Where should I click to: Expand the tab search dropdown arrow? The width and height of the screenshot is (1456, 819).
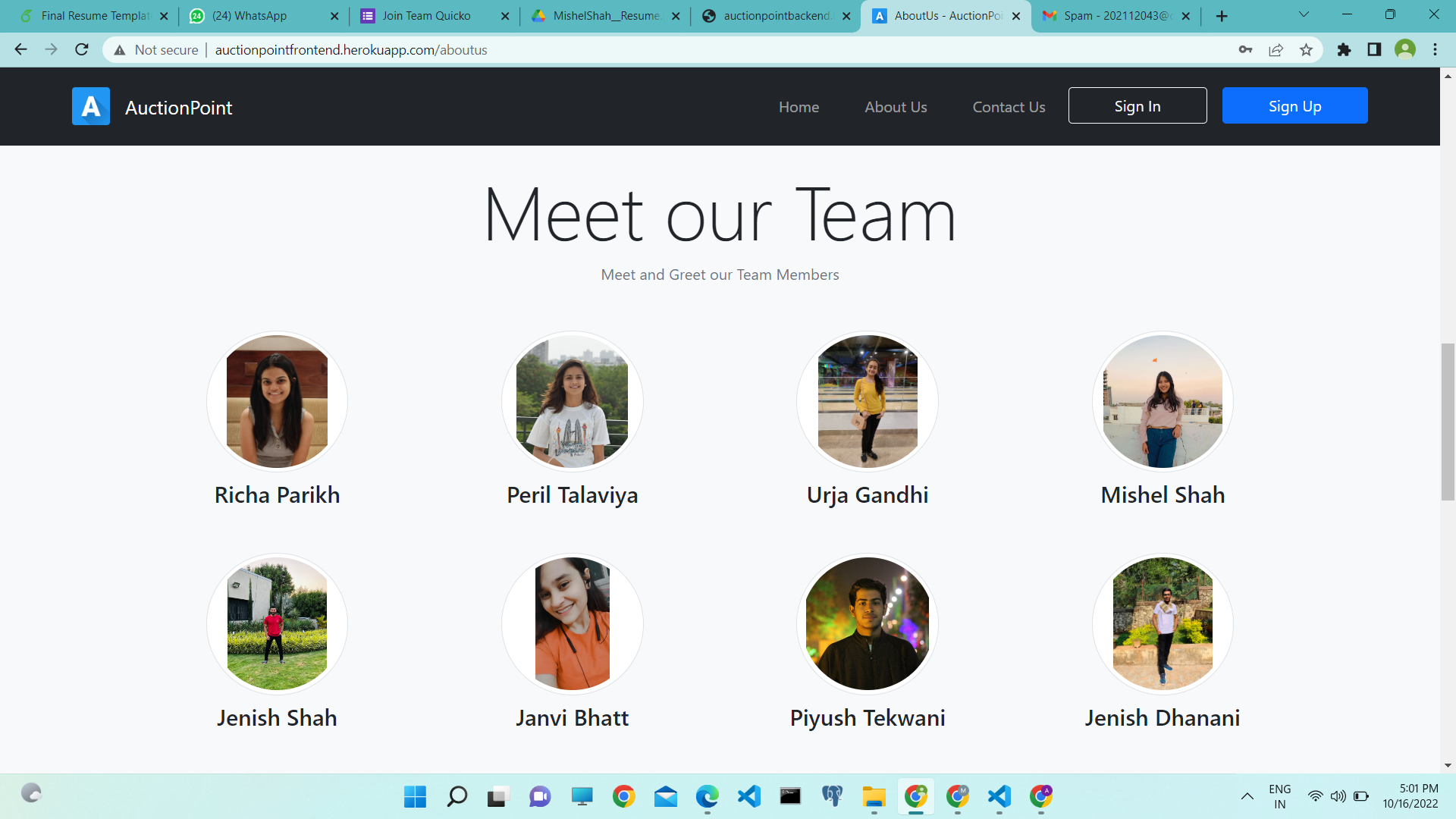click(1304, 14)
